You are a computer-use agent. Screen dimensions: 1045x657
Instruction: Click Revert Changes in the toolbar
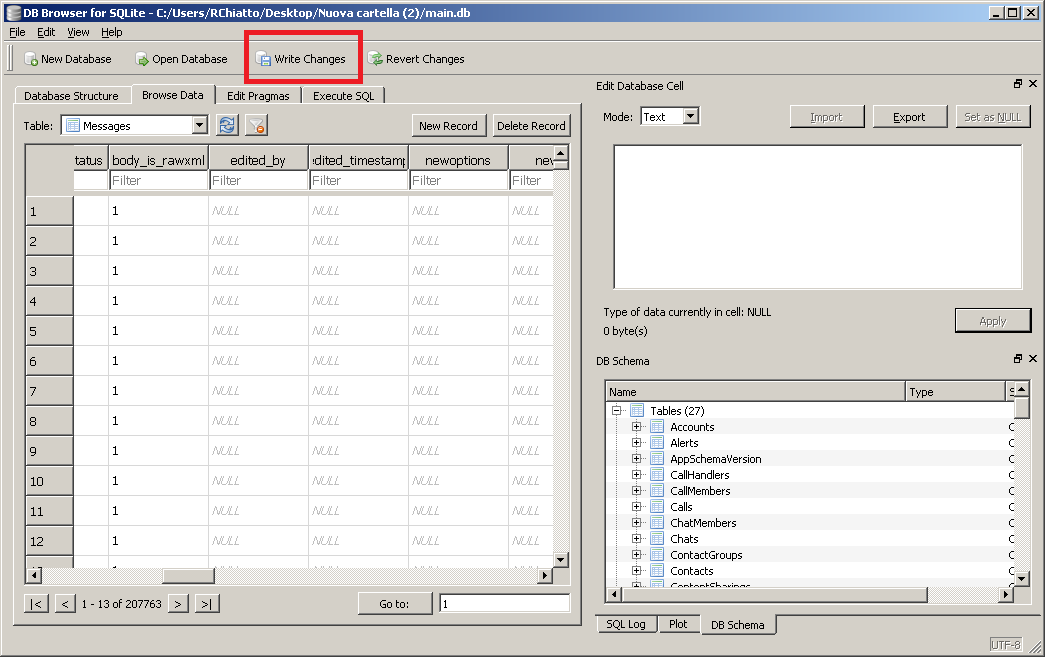coord(416,59)
